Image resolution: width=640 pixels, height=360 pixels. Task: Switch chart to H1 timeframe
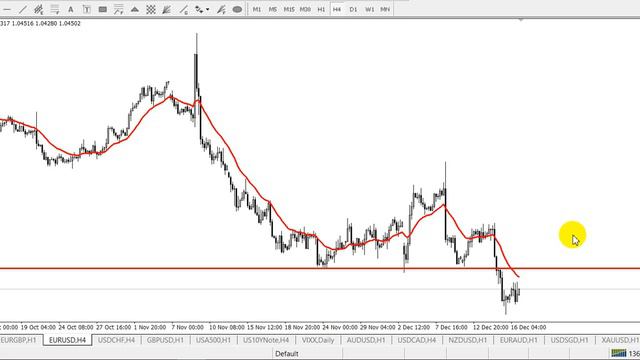pyautogui.click(x=321, y=9)
